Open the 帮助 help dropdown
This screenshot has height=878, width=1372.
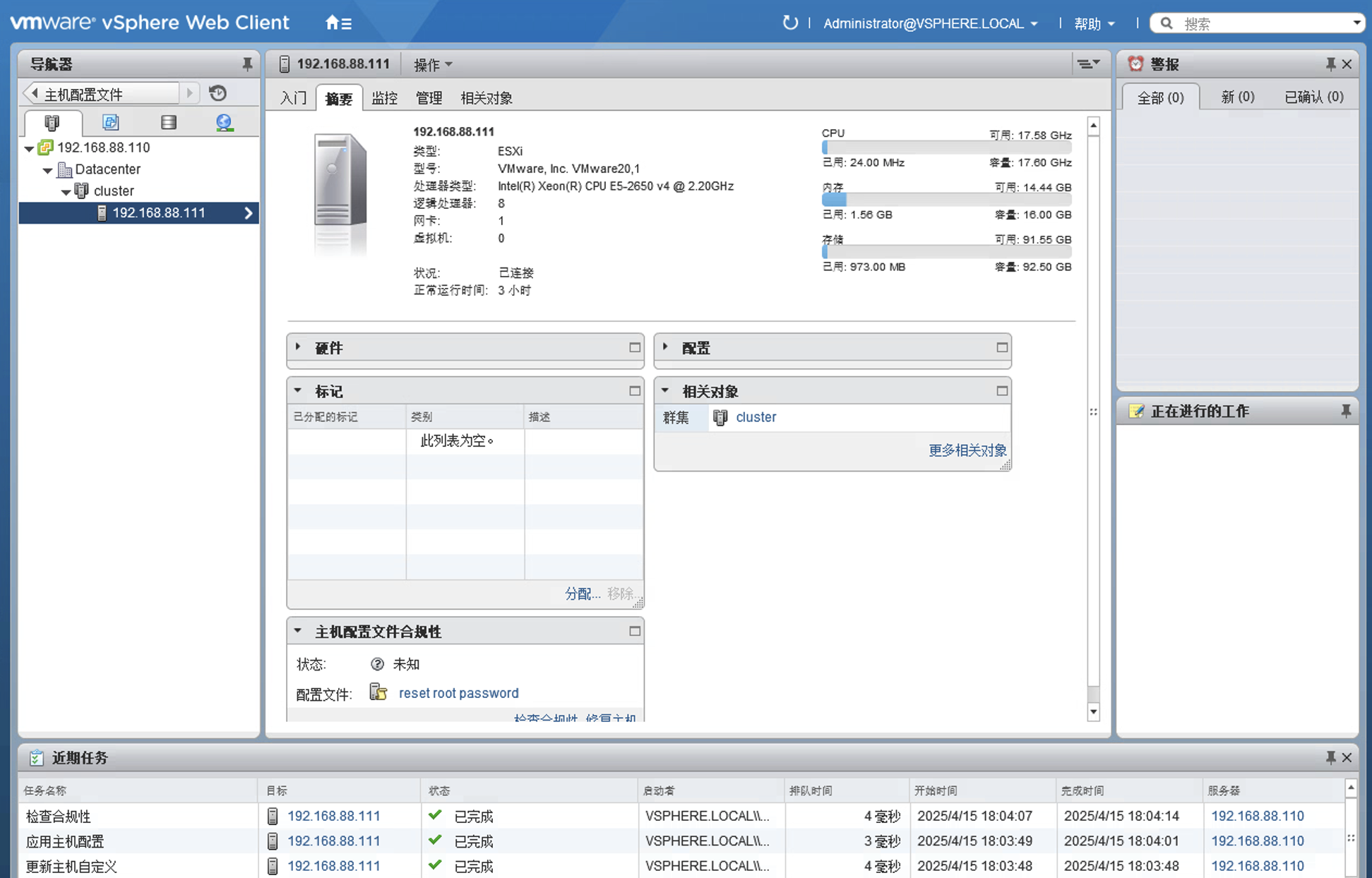pyautogui.click(x=1094, y=23)
